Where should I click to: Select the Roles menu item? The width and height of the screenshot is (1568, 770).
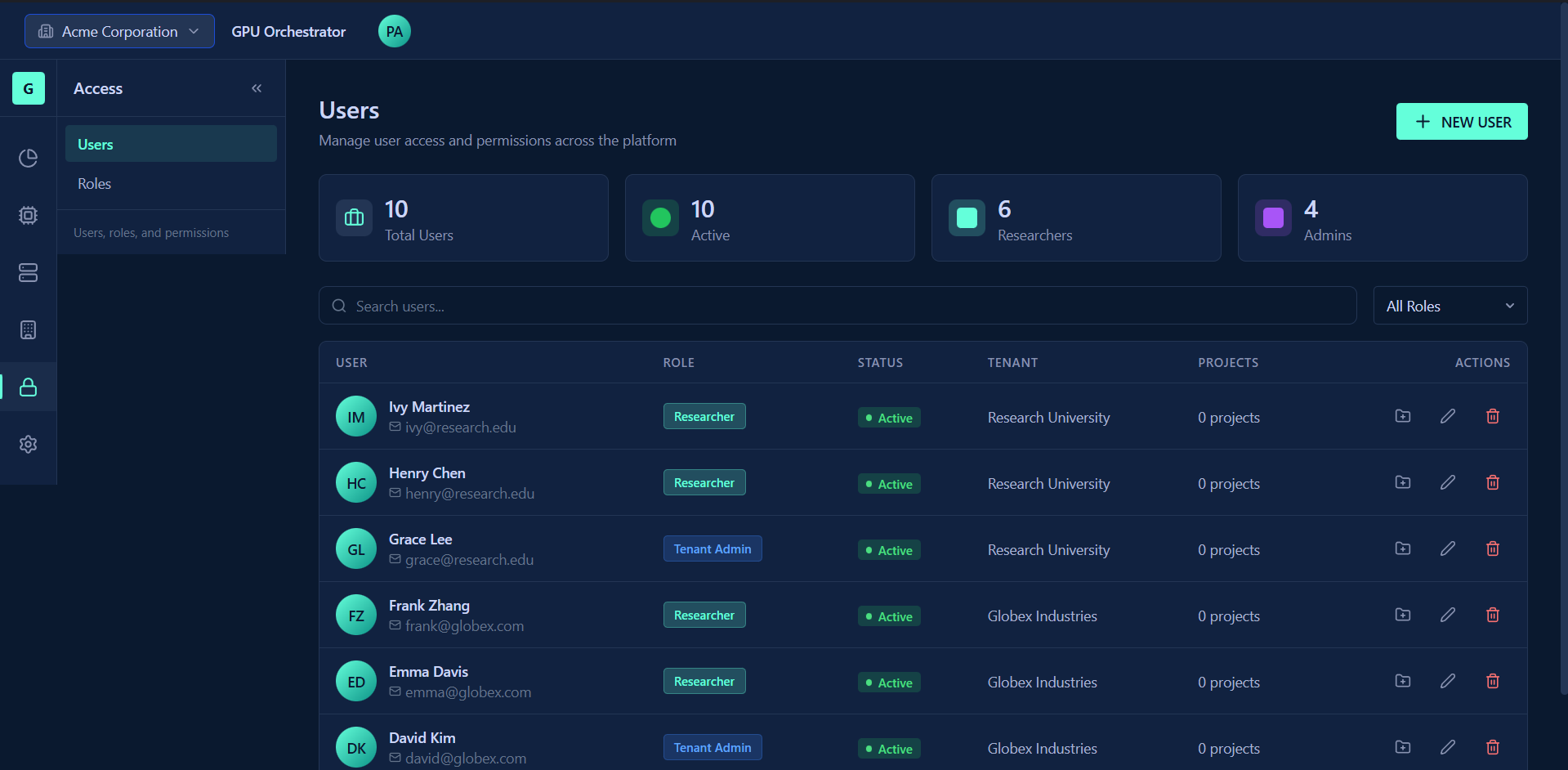(x=95, y=184)
